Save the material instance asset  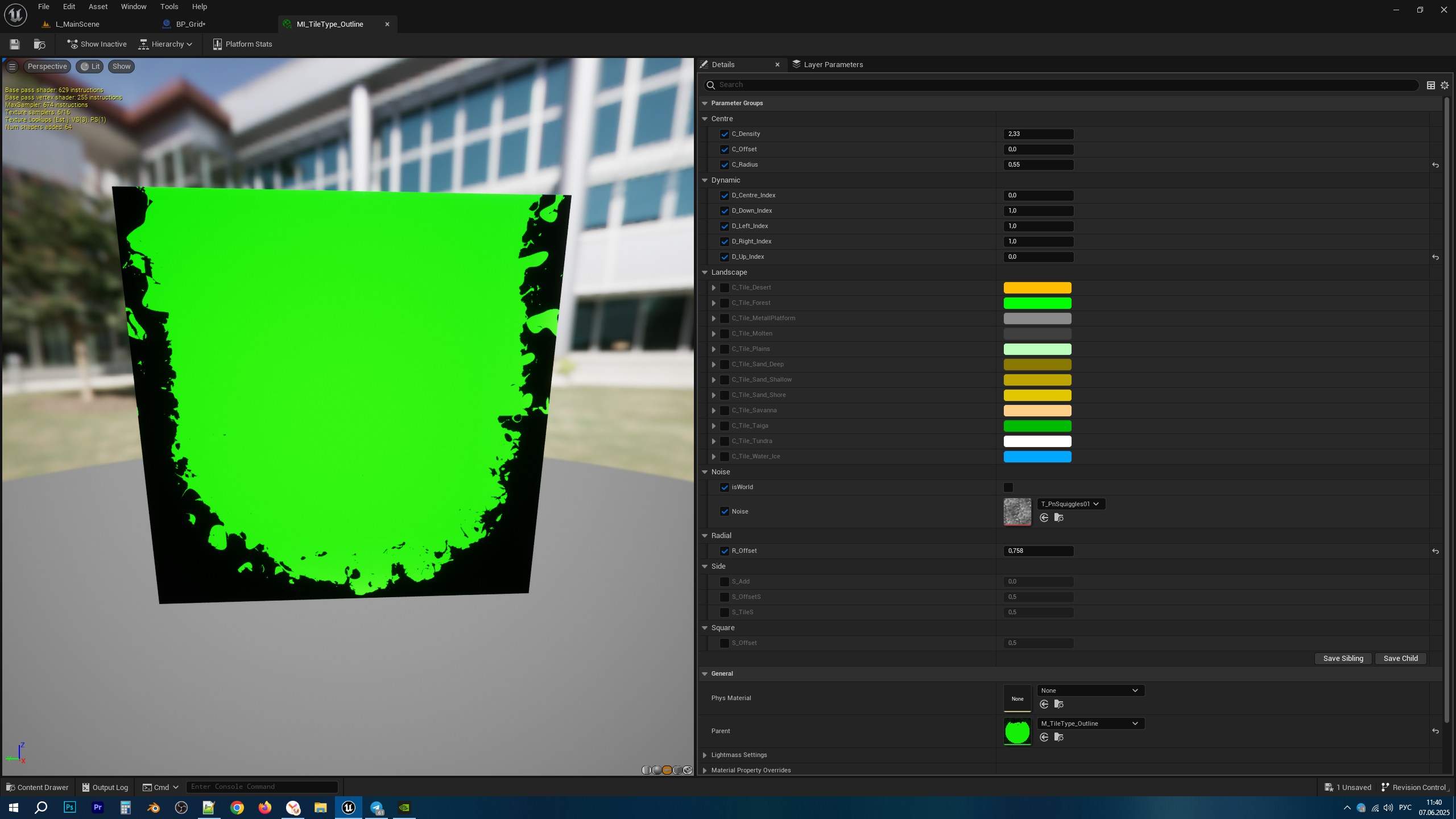[x=15, y=44]
